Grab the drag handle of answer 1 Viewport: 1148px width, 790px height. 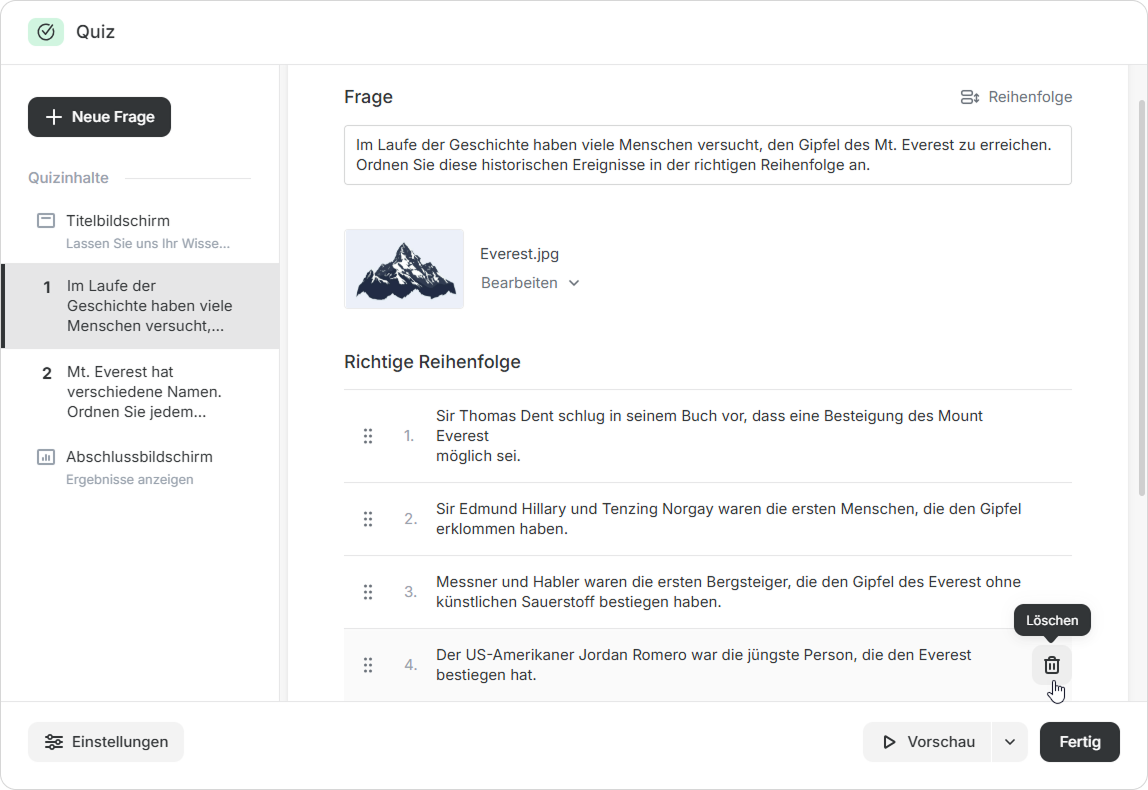point(368,436)
